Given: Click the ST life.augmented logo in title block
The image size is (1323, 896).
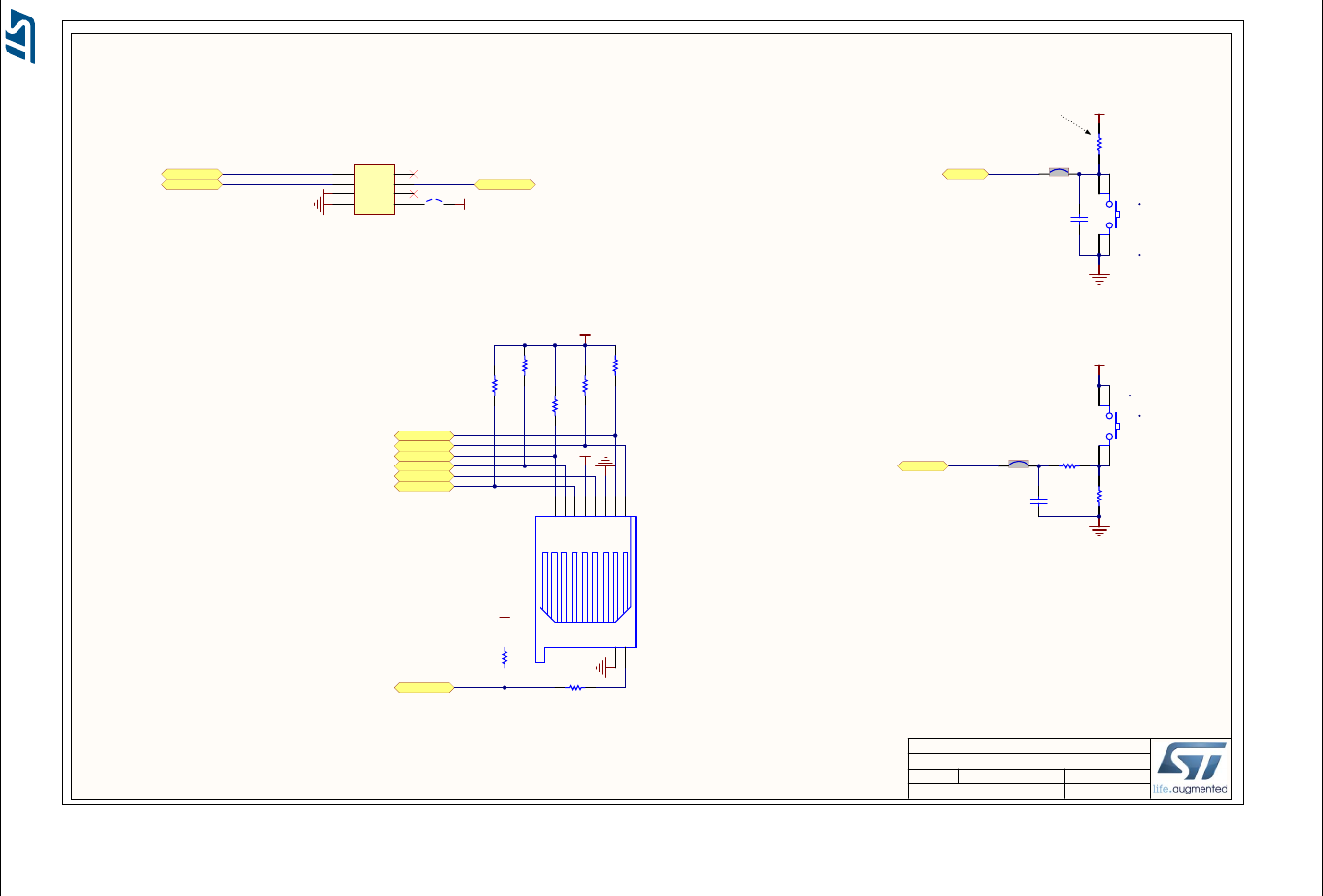Looking at the screenshot, I should (1191, 769).
